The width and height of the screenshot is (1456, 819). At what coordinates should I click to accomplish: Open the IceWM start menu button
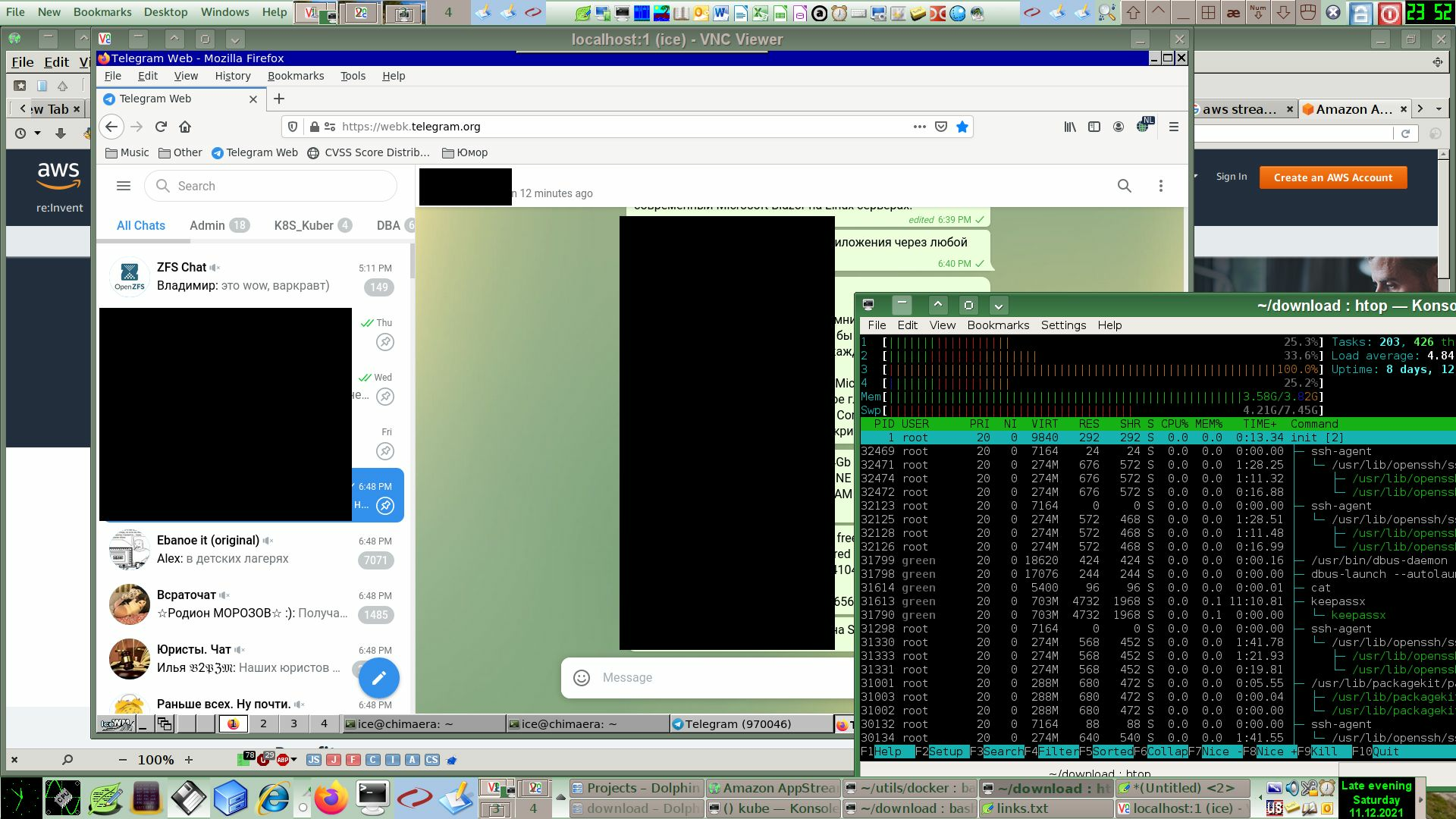point(118,724)
